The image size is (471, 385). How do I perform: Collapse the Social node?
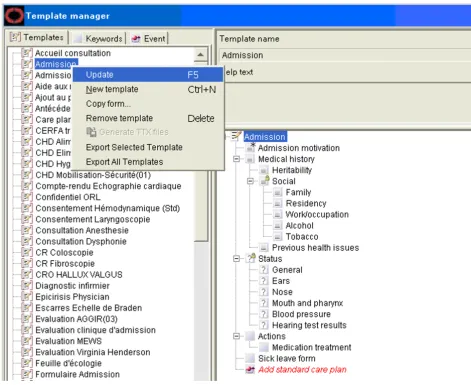[x=250, y=181]
